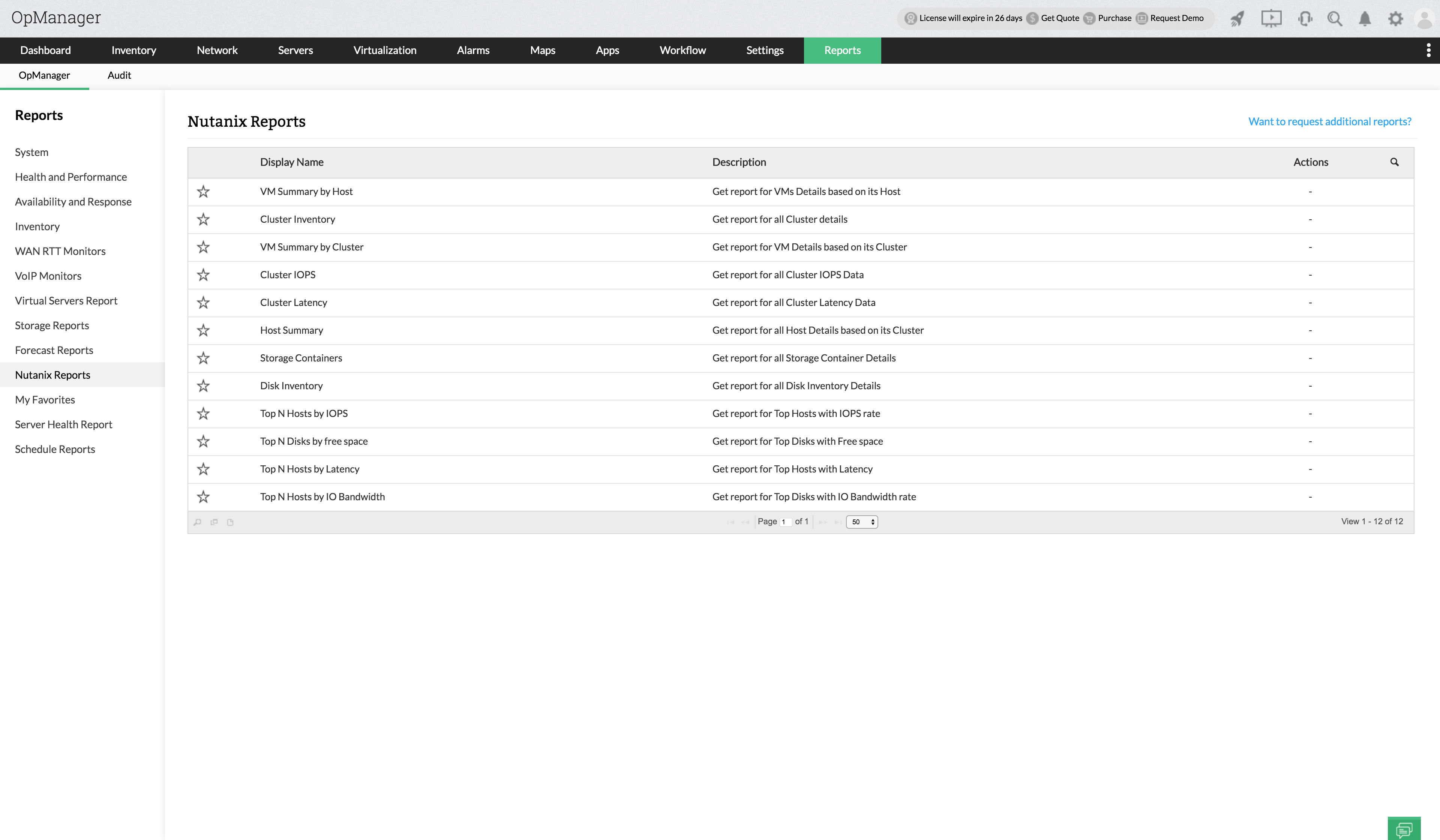Click 'Want to request additional reports?' link
Viewport: 1440px width, 840px height.
tap(1329, 121)
